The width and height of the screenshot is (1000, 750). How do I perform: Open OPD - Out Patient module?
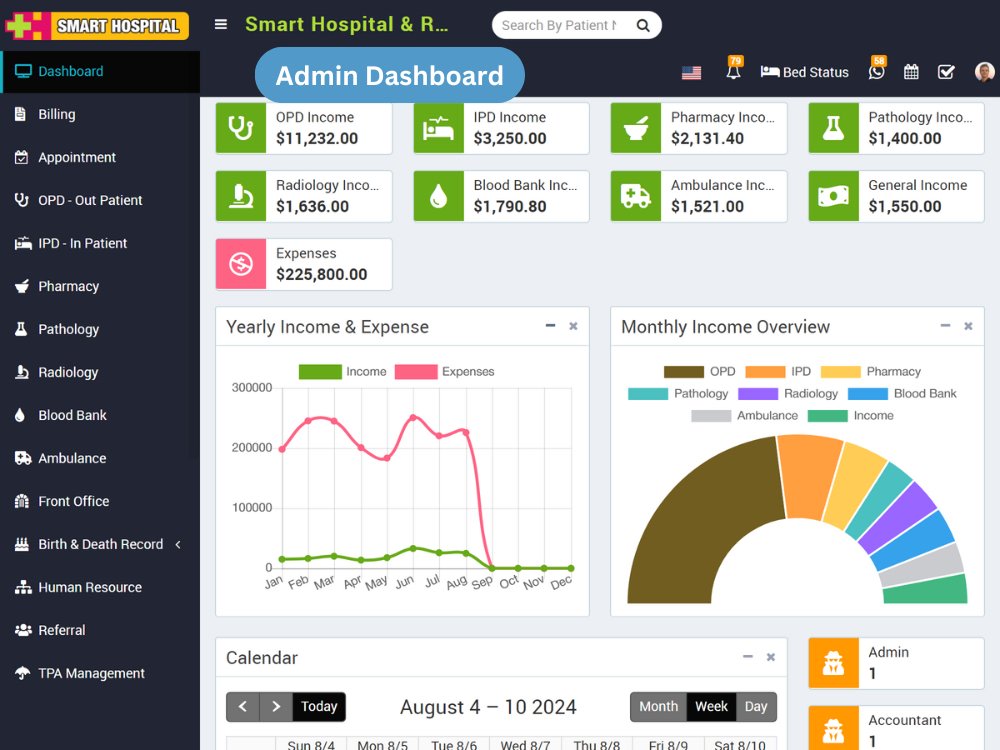(x=100, y=200)
